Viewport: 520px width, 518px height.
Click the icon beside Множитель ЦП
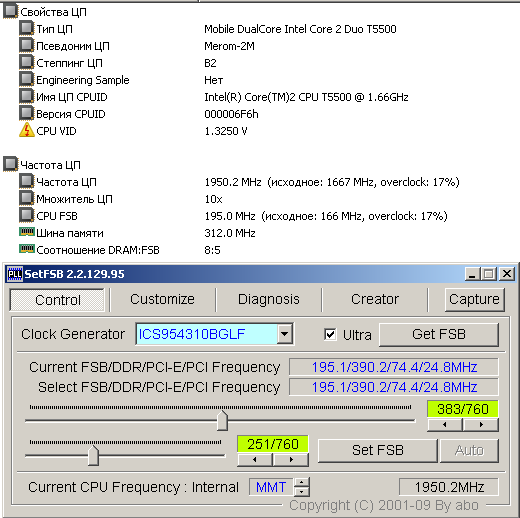click(x=26, y=198)
